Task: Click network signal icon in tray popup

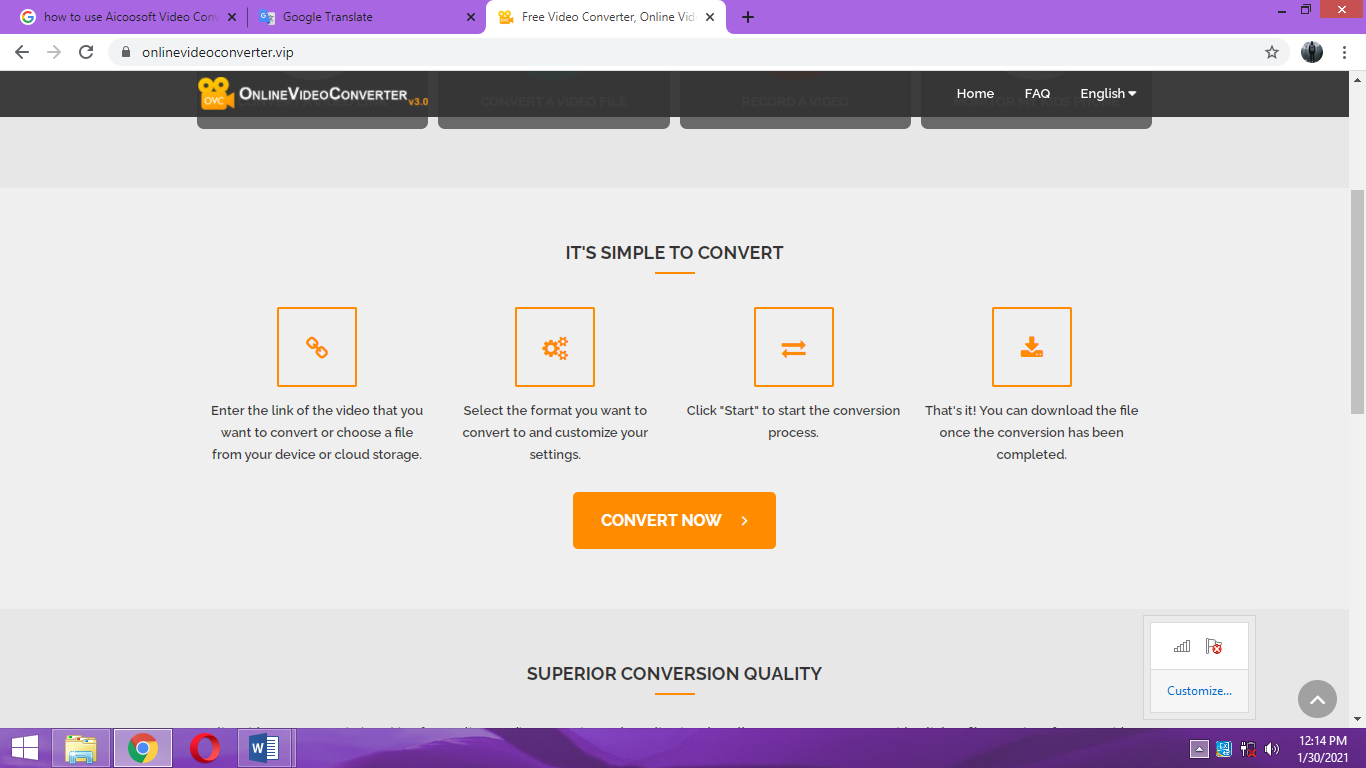Action: (x=1182, y=646)
